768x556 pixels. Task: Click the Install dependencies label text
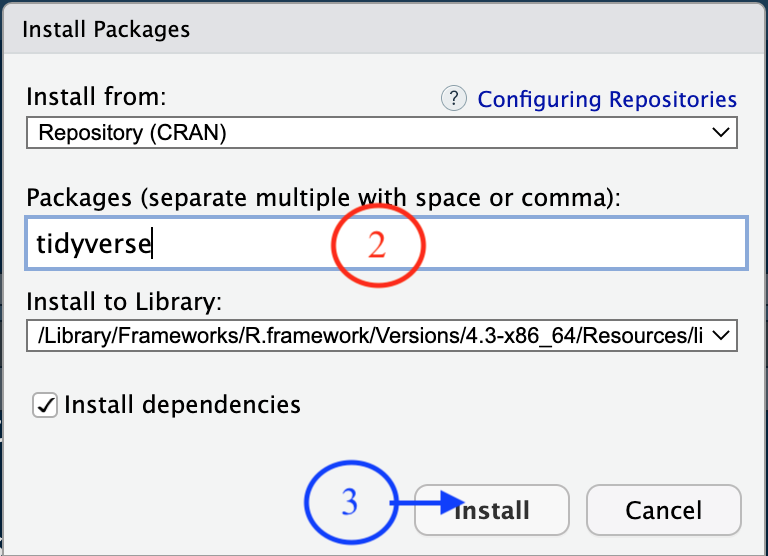[x=182, y=405]
